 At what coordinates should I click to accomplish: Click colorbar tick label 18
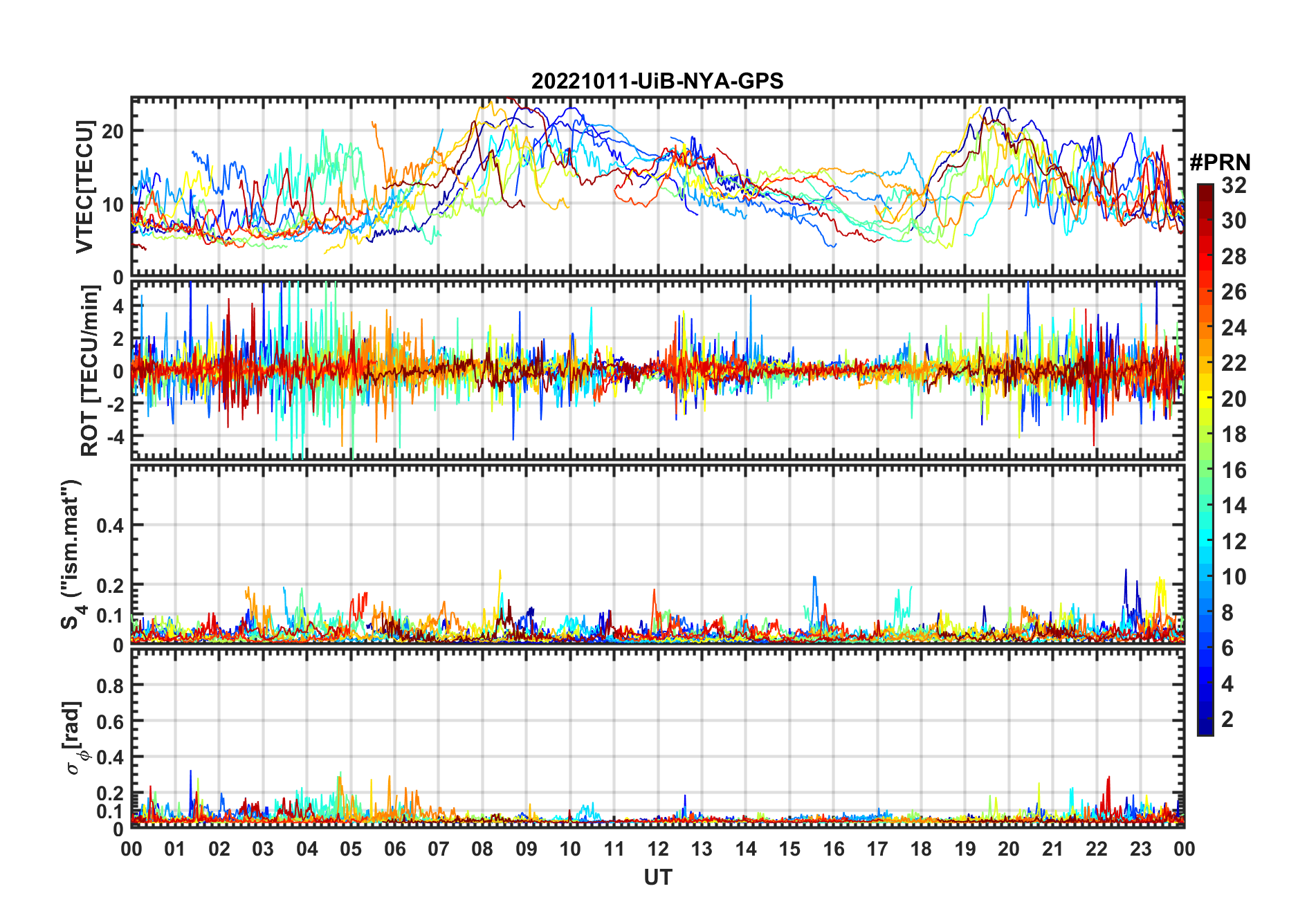tap(1234, 434)
